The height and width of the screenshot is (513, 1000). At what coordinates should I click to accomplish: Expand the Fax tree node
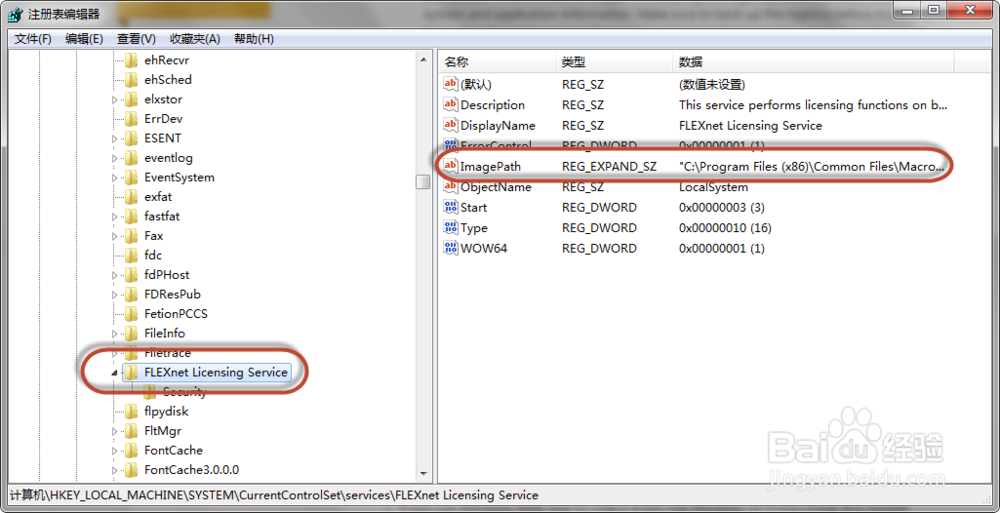pos(115,235)
